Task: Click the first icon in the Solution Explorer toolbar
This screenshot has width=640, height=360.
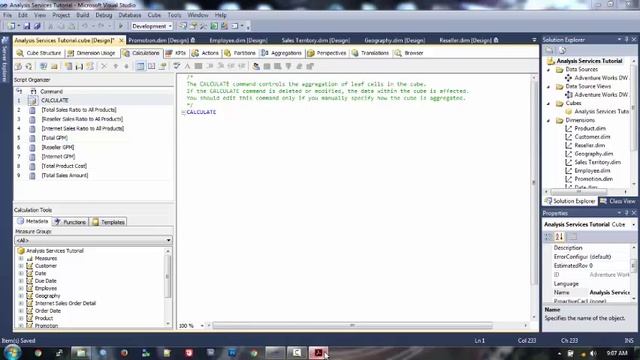Action: pyautogui.click(x=550, y=50)
